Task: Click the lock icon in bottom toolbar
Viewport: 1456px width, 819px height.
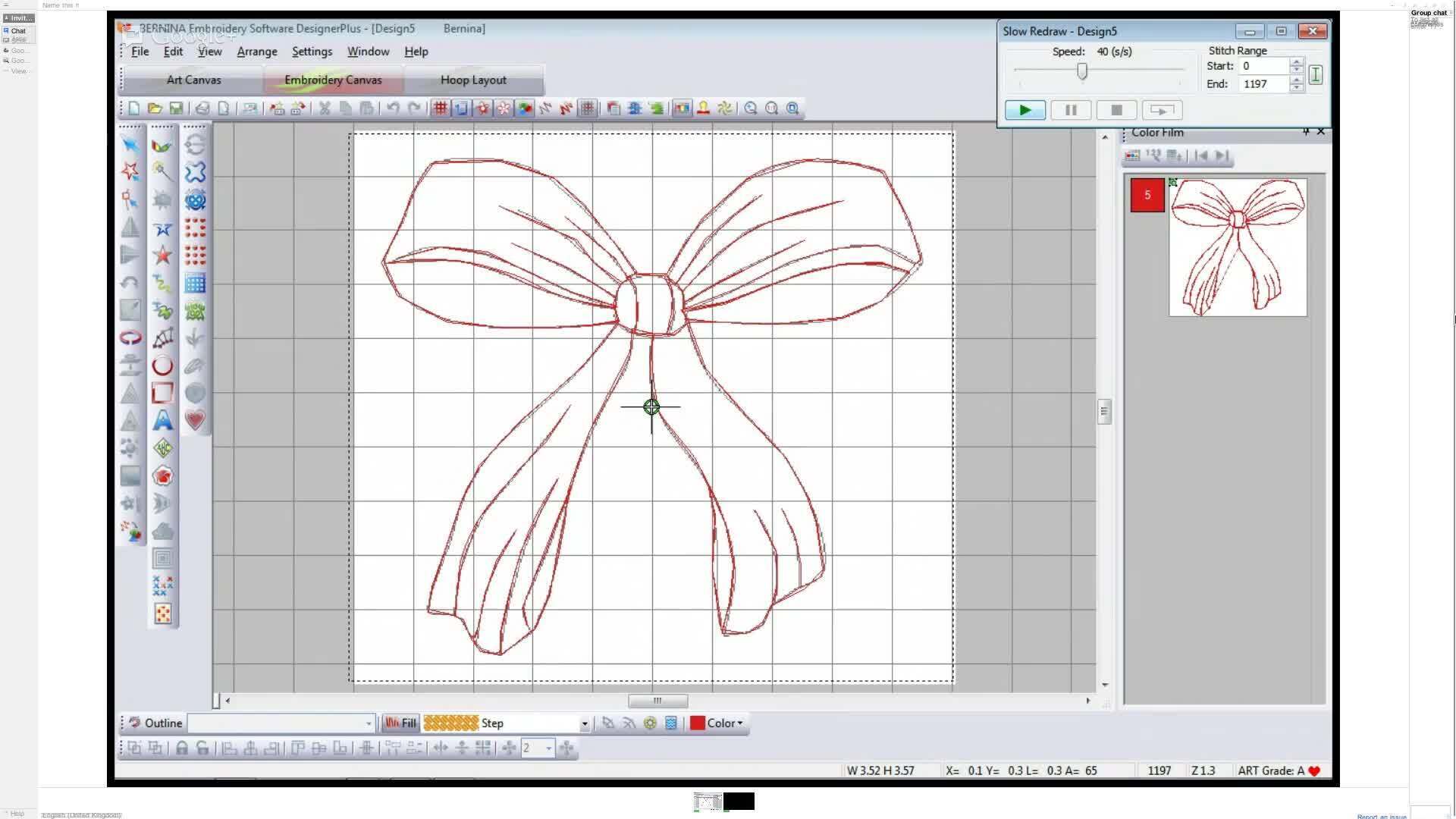Action: click(182, 748)
